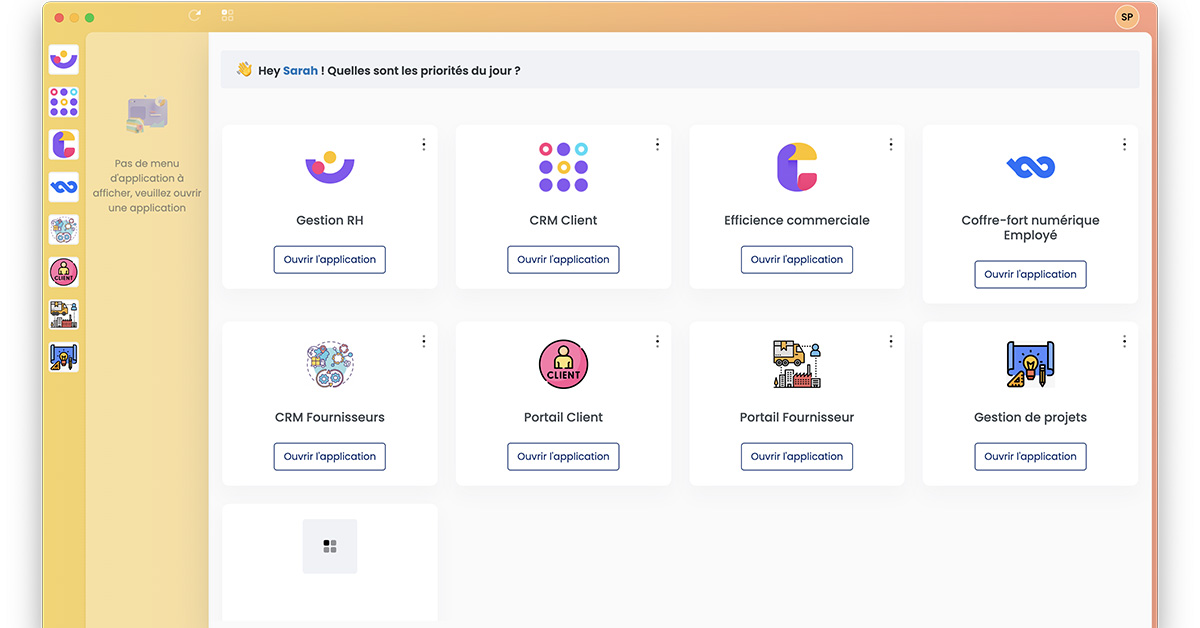Show options for Portail Fournisseur card
The image size is (1200, 628).
pyautogui.click(x=891, y=342)
